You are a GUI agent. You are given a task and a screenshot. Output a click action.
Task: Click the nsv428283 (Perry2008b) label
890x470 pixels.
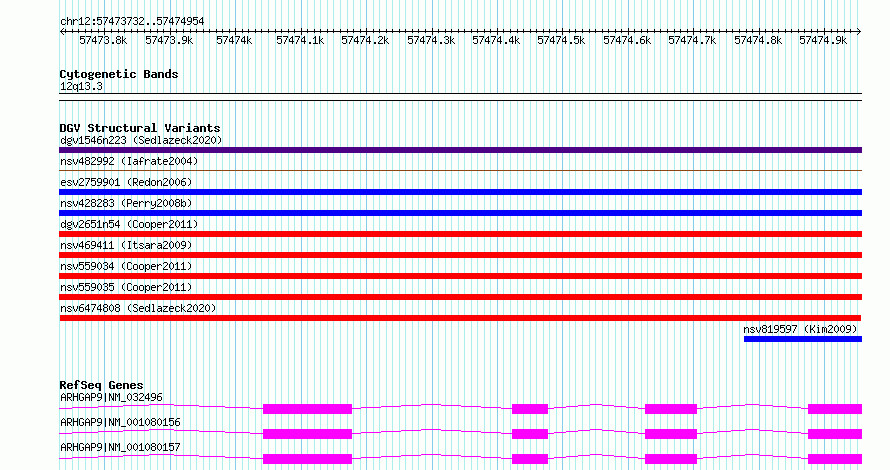[126, 204]
